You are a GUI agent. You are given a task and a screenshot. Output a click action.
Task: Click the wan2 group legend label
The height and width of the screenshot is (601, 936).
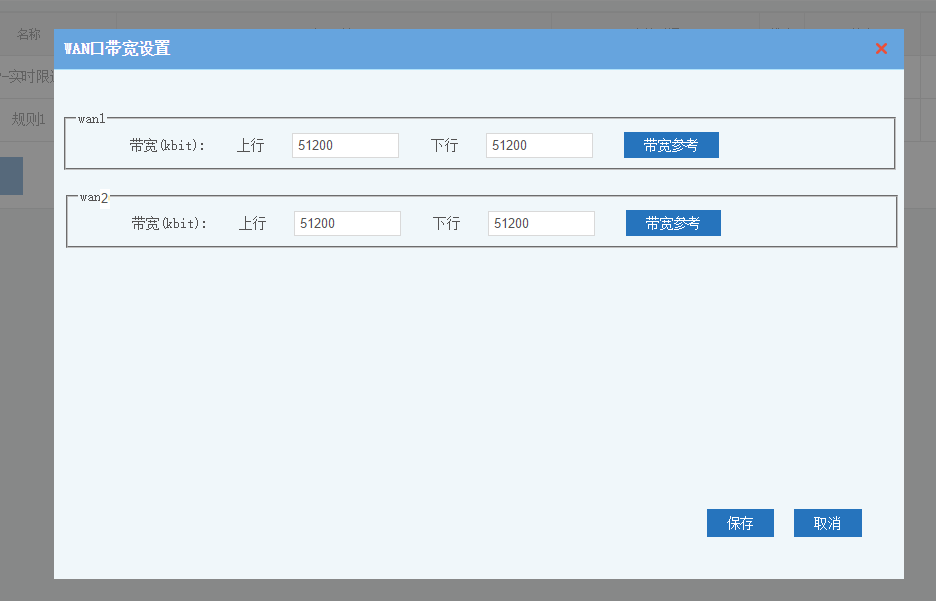(x=94, y=197)
